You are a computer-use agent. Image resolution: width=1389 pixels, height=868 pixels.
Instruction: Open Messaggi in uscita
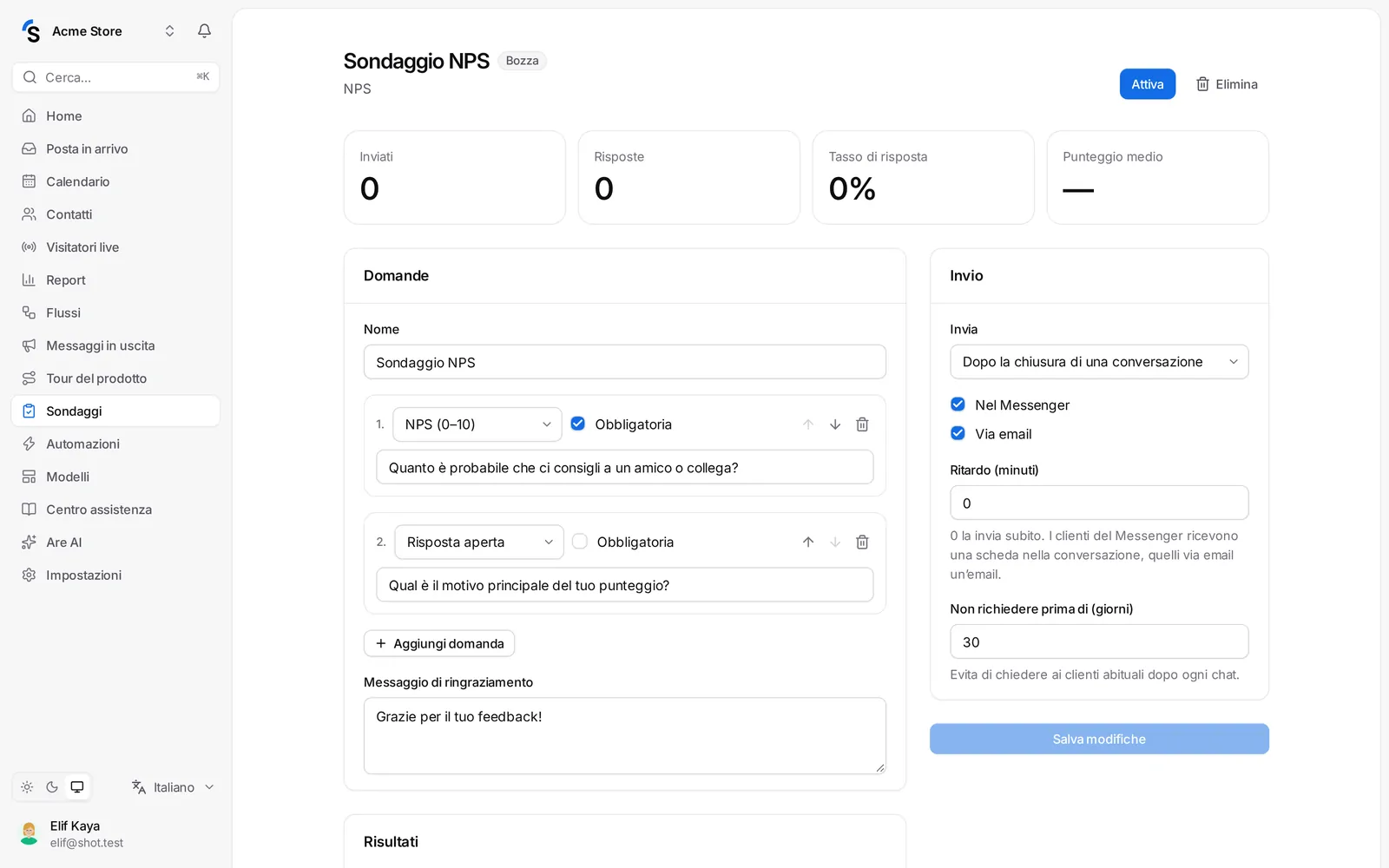(x=115, y=345)
